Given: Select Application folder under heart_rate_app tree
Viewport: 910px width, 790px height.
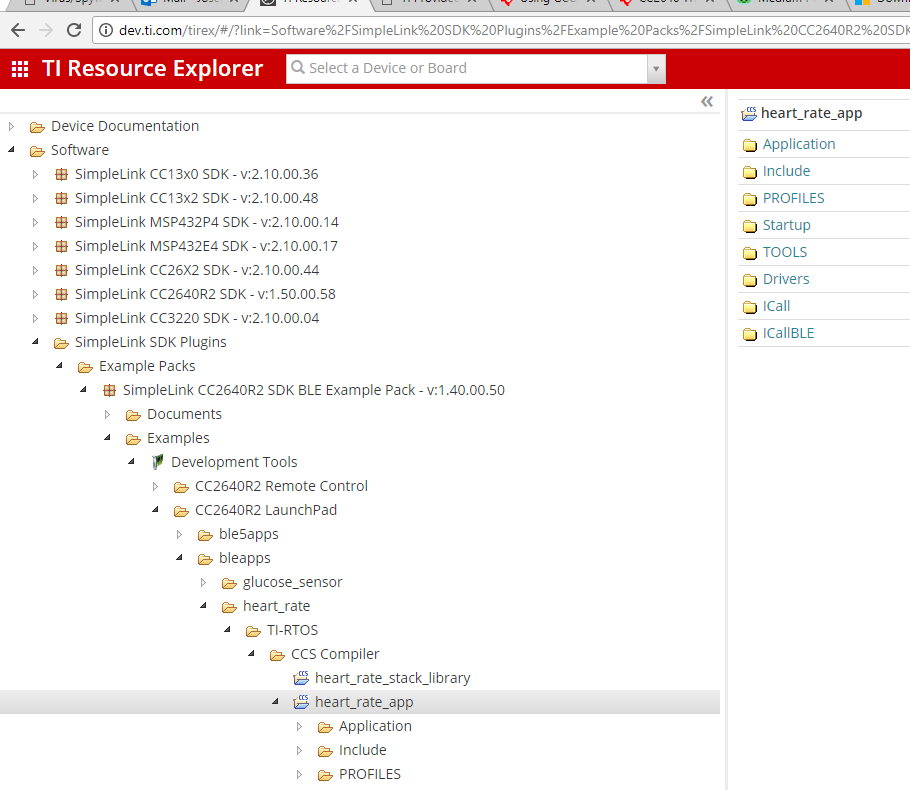Looking at the screenshot, I should [x=375, y=727].
